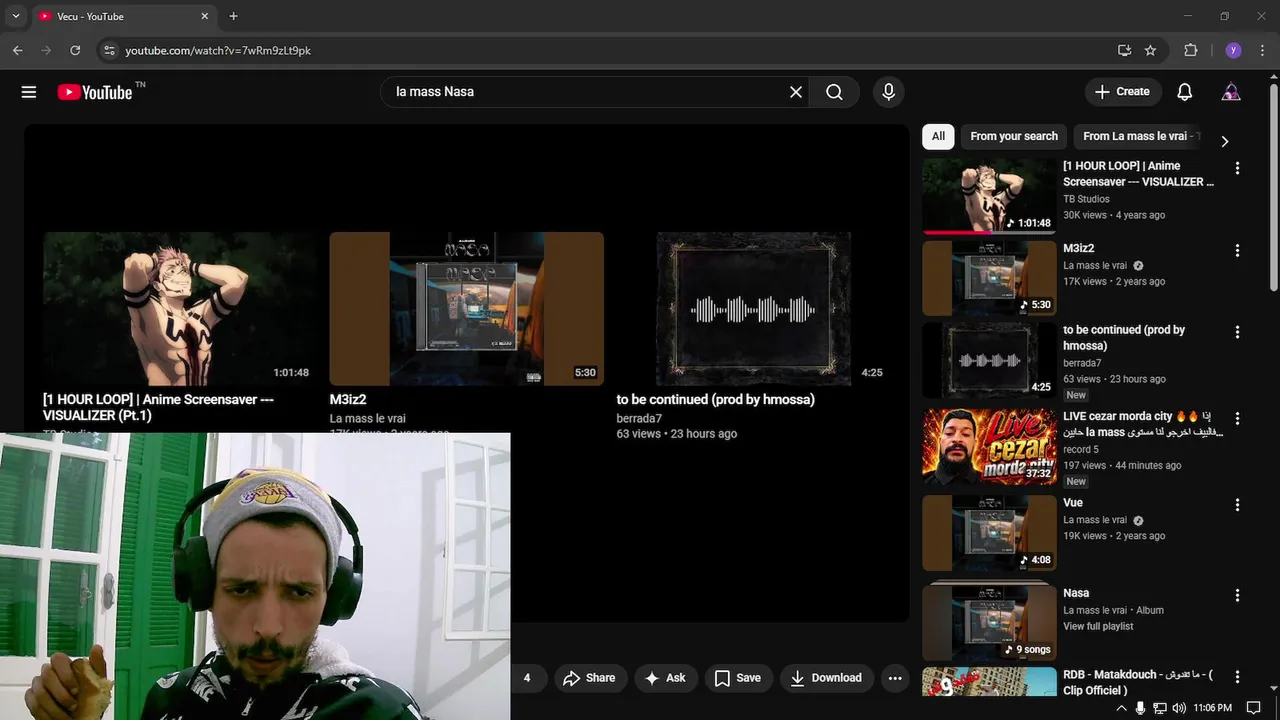The image size is (1280, 720).
Task: Show more filter chips with the arrow
Action: [1224, 141]
